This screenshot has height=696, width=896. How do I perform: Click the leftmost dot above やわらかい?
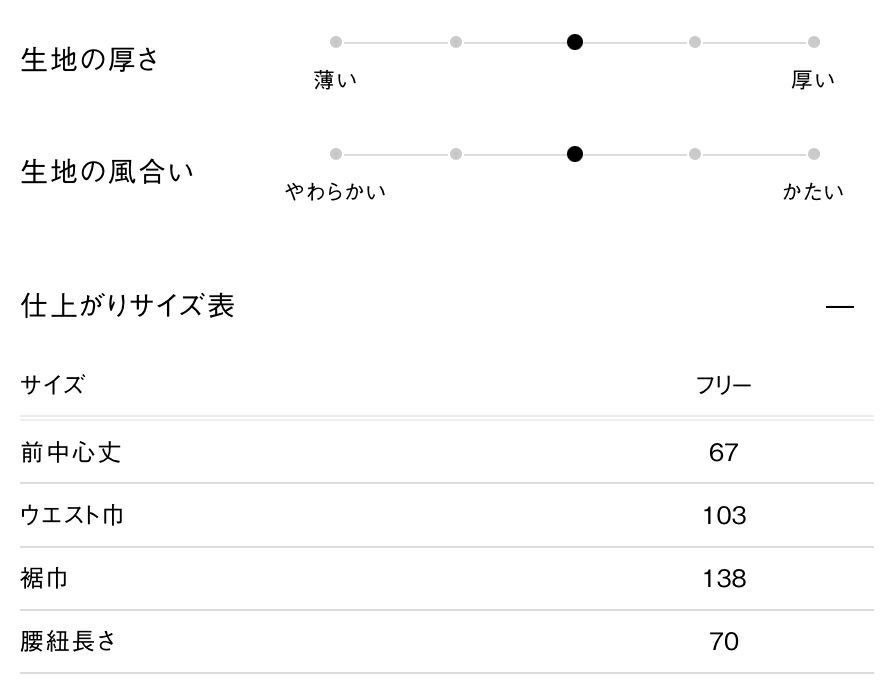(336, 154)
